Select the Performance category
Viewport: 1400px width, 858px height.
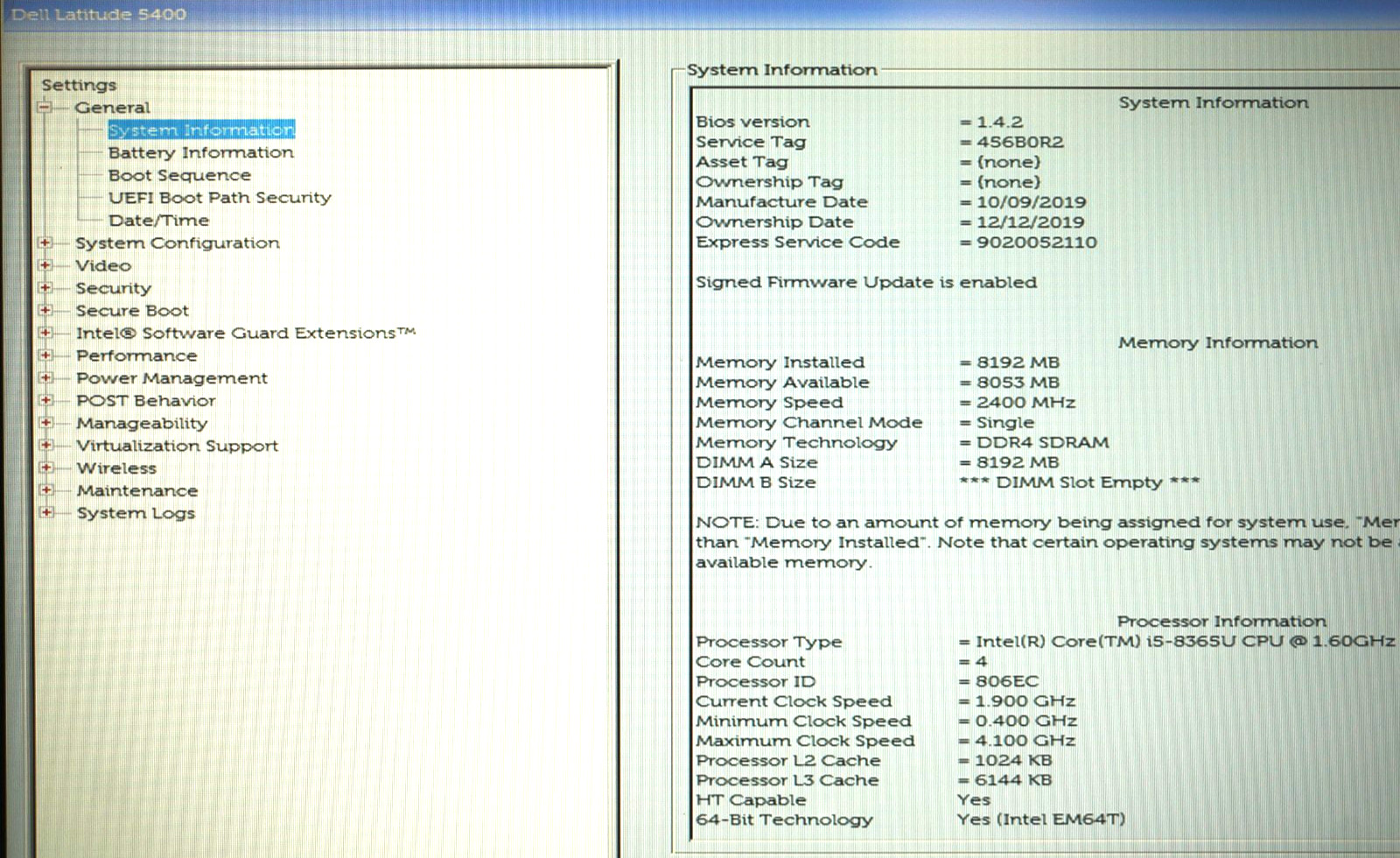coord(136,355)
